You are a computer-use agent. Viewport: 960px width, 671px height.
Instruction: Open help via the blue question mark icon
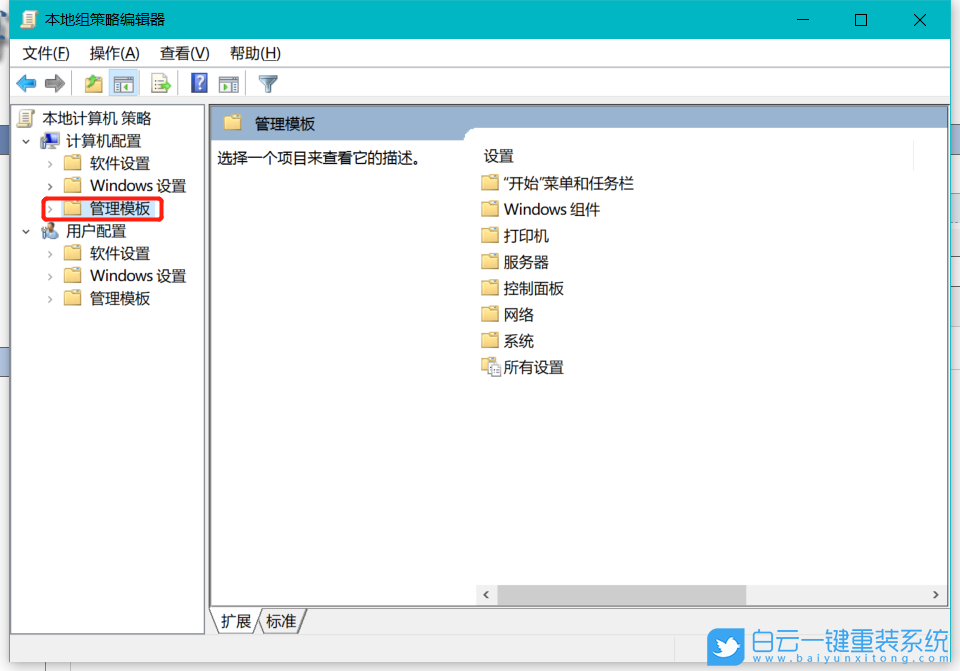198,82
